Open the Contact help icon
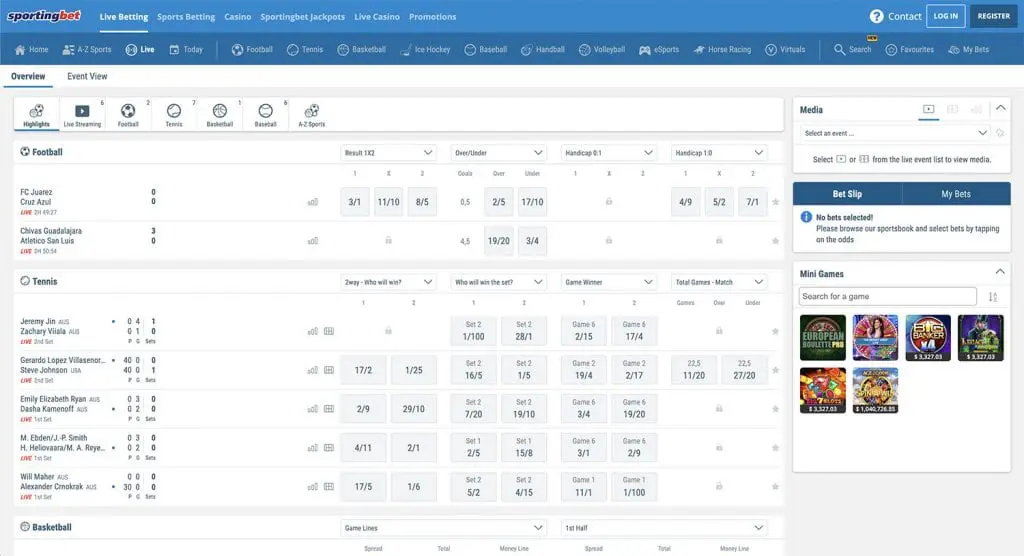 click(x=876, y=16)
